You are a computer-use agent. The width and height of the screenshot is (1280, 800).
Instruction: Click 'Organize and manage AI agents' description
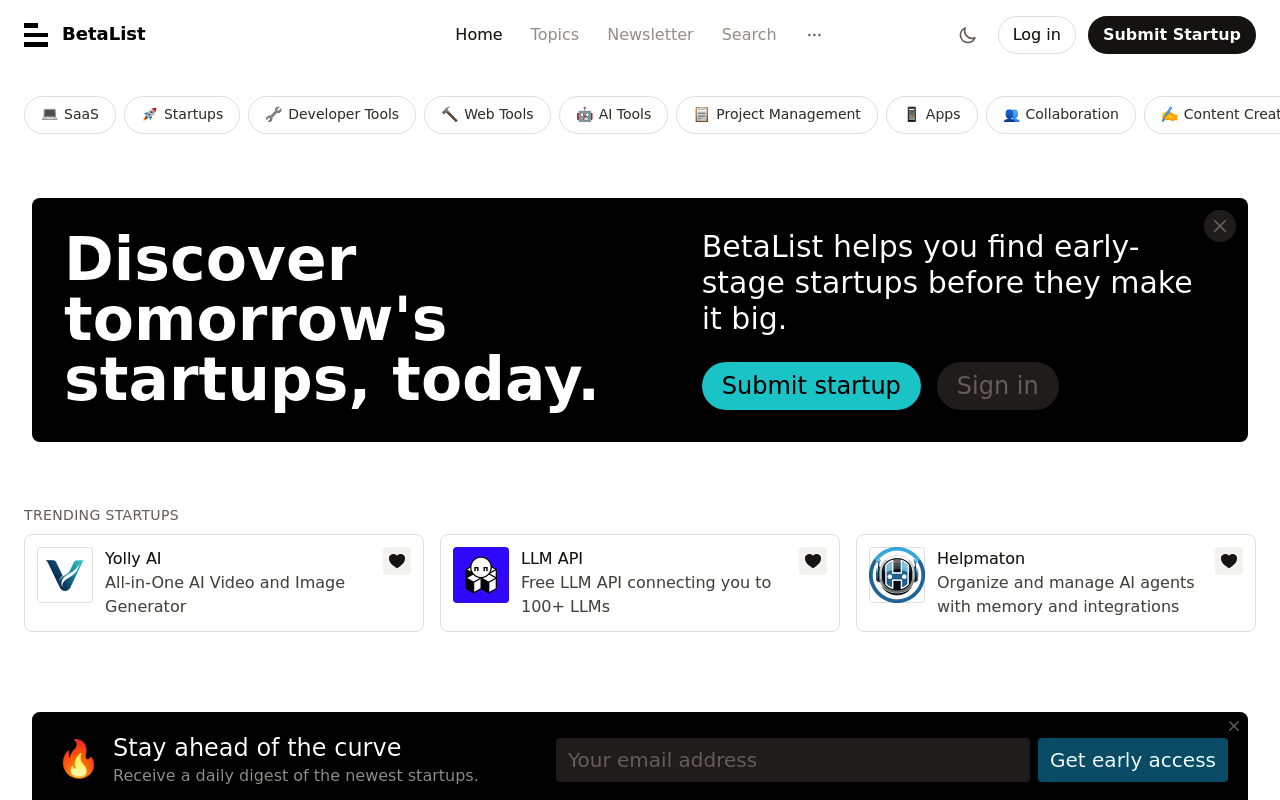tap(1066, 594)
